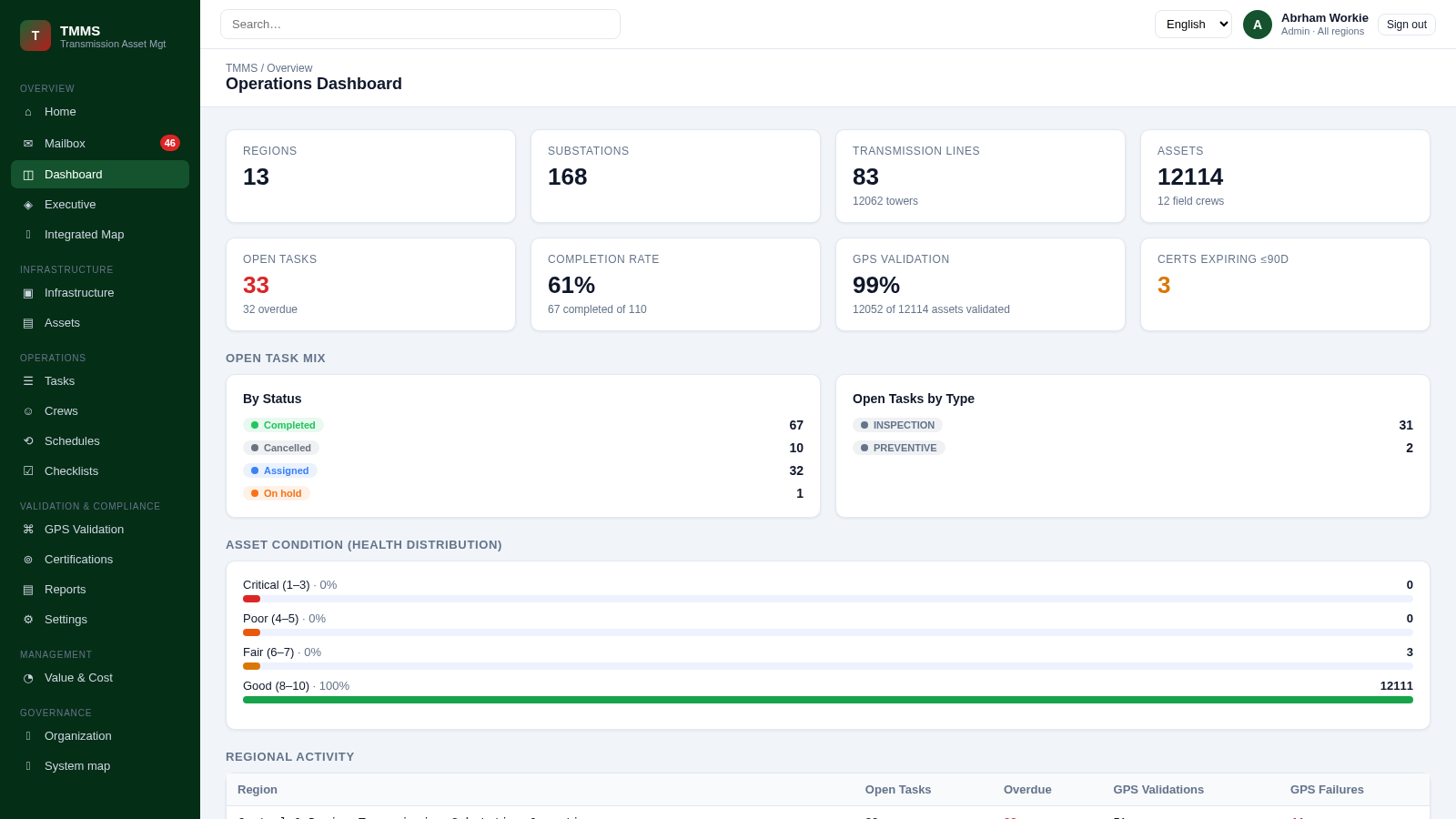Click the Open Tasks card showing 33

tap(370, 285)
